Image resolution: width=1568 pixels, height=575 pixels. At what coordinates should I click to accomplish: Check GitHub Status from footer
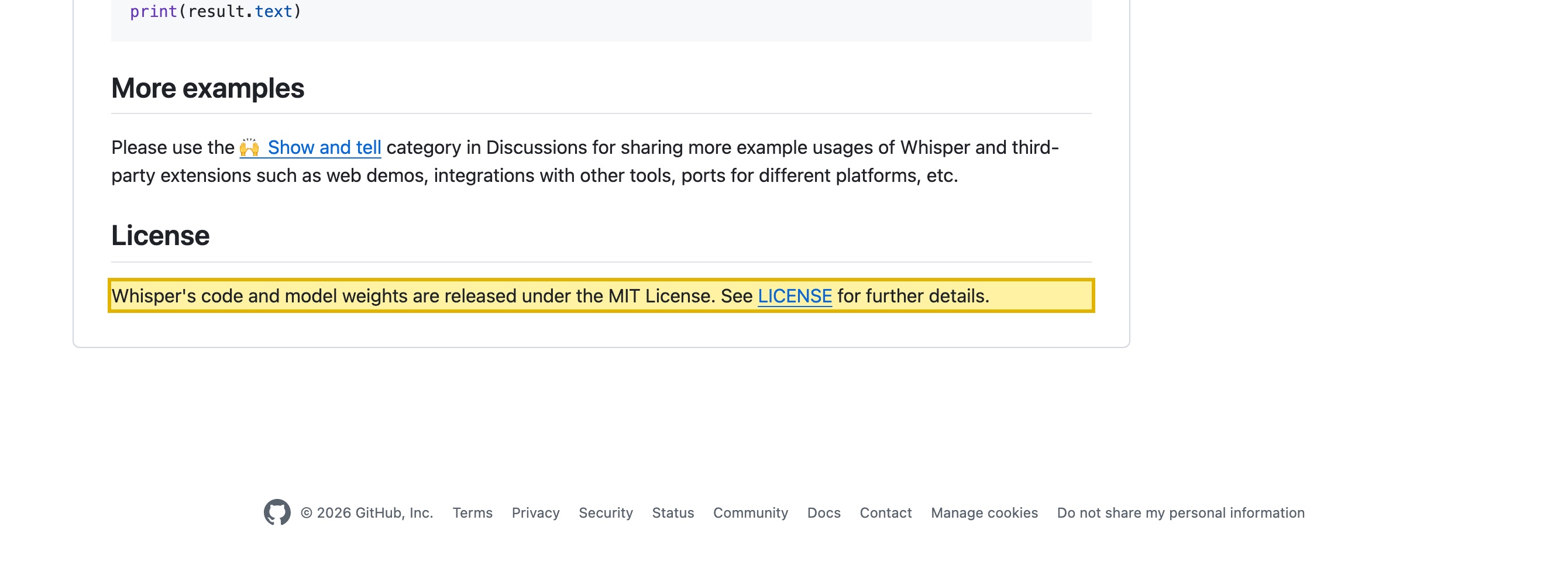pos(673,513)
